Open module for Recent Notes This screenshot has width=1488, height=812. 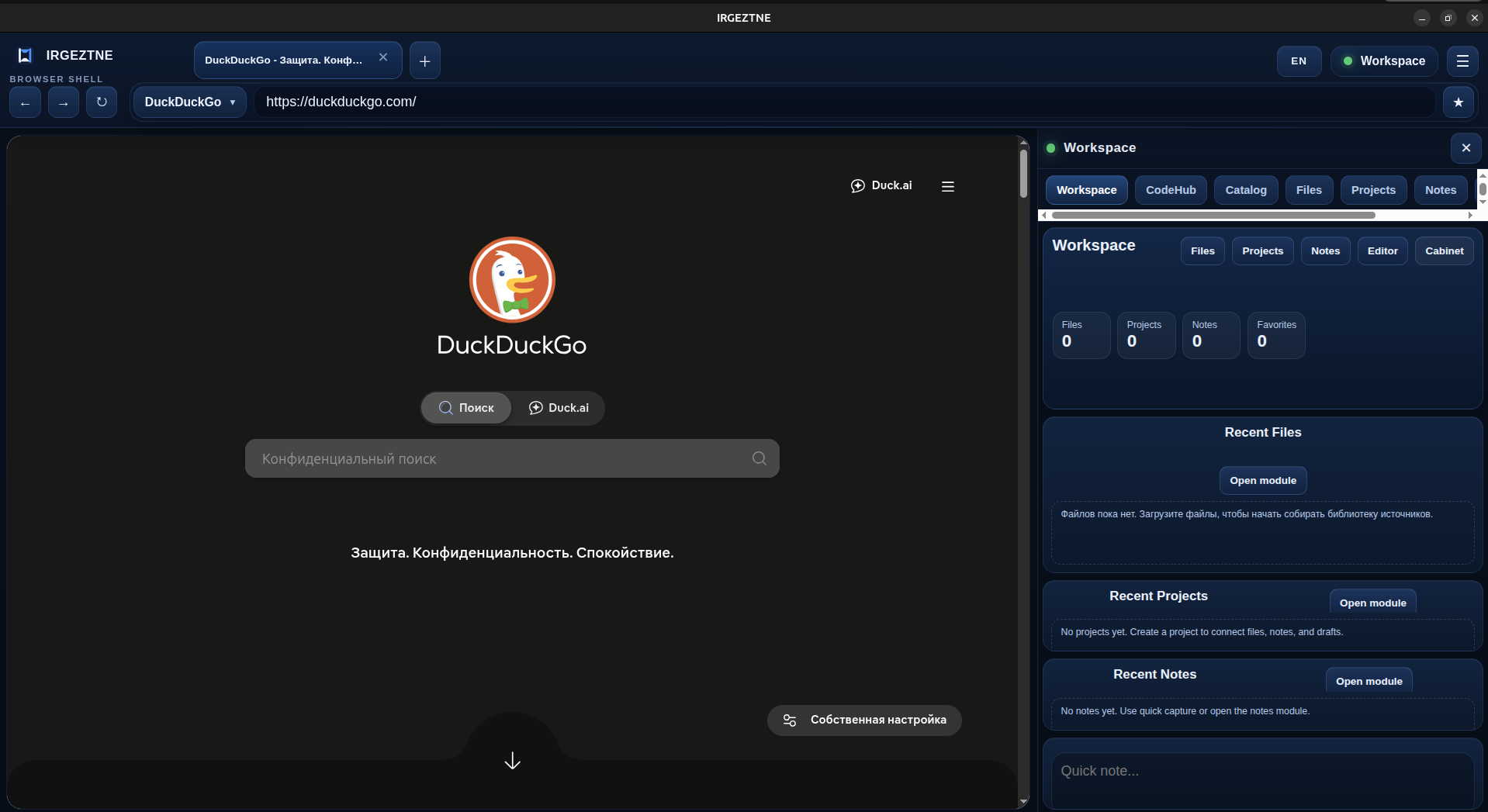pyautogui.click(x=1369, y=681)
